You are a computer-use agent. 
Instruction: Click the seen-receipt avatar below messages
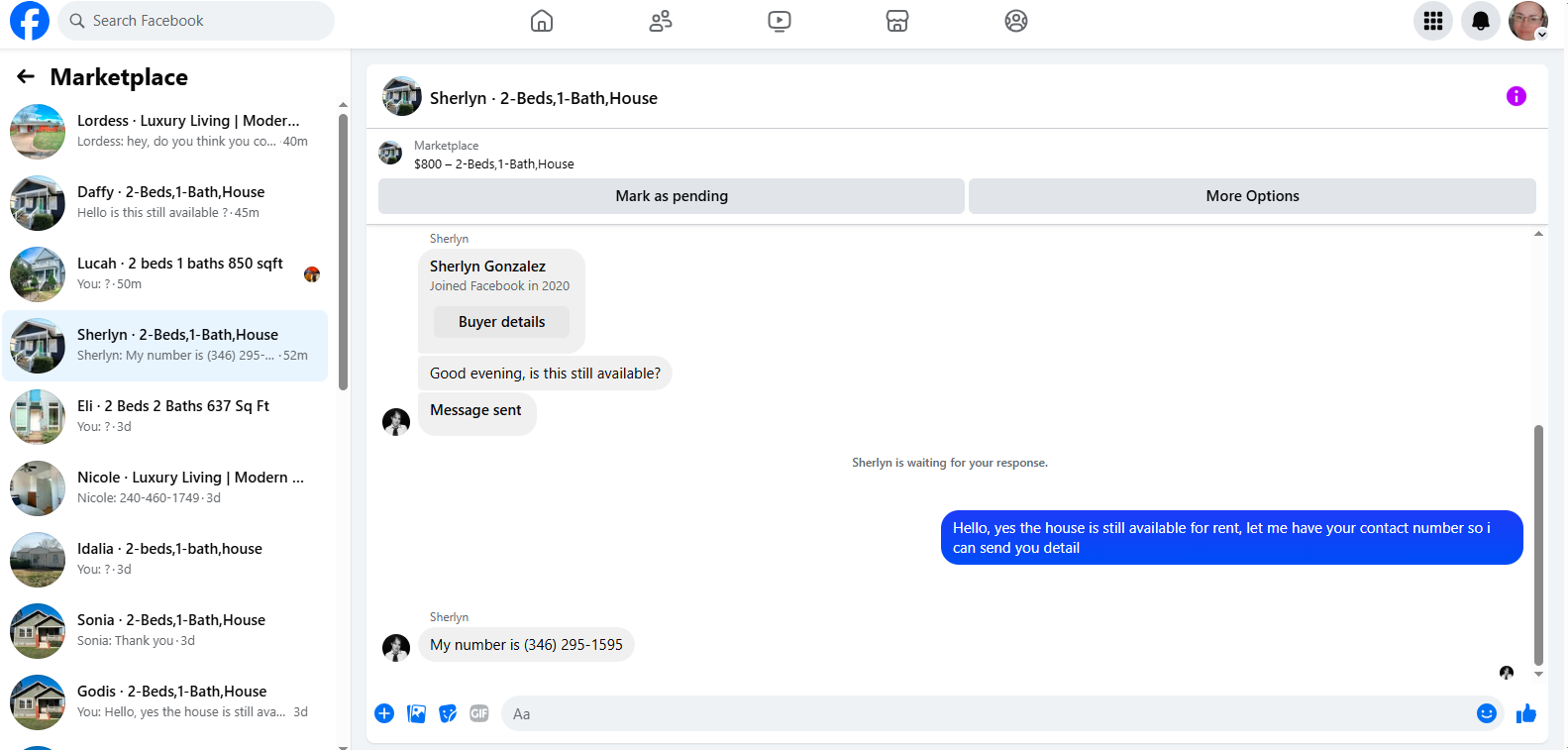coord(1507,673)
